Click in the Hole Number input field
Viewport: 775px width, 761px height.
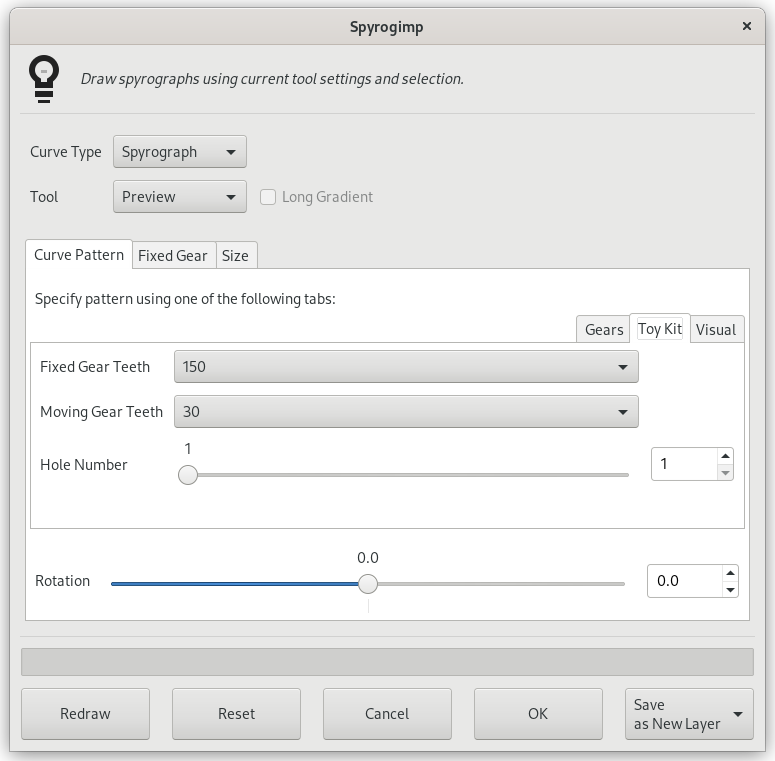tap(685, 464)
